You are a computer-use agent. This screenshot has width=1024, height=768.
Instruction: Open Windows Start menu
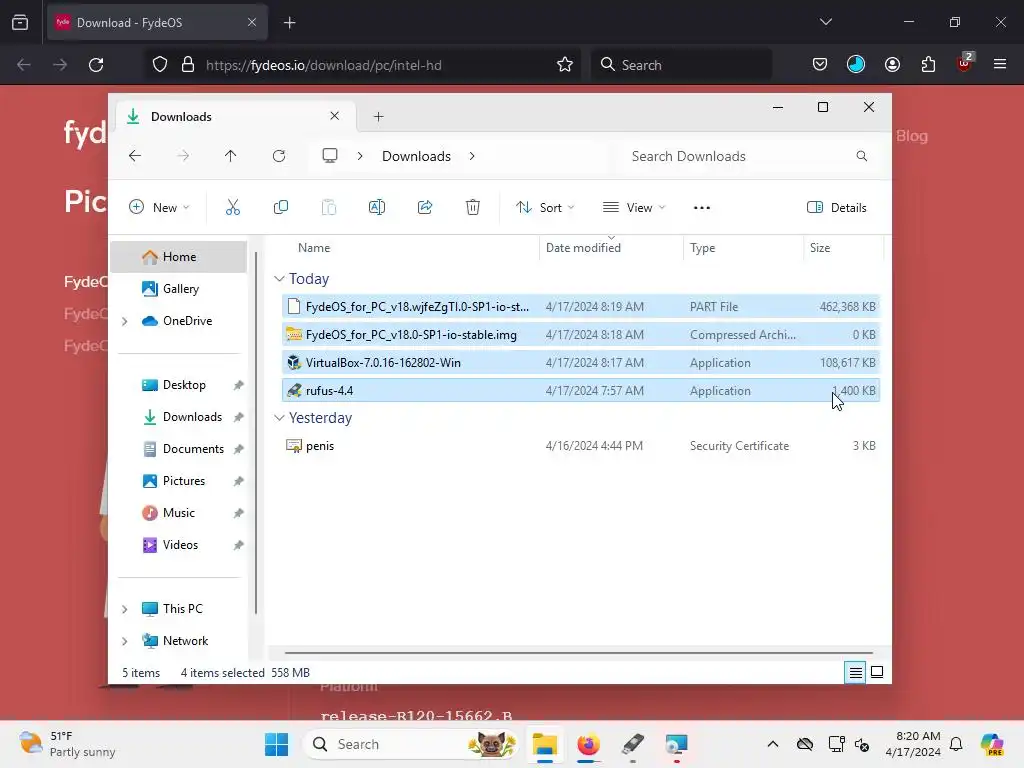277,744
